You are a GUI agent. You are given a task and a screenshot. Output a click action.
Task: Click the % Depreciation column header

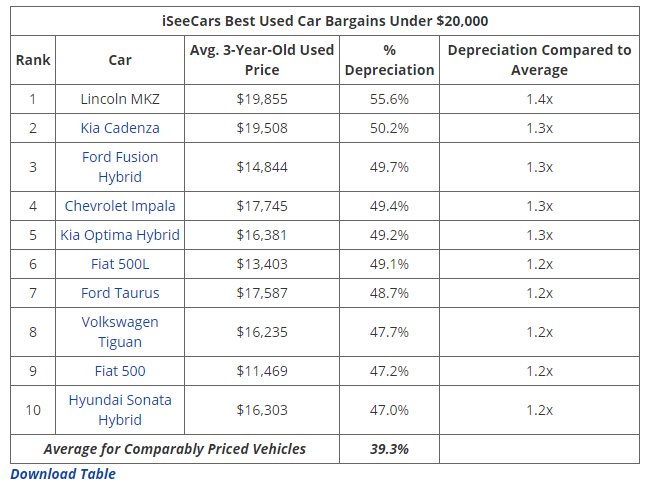click(389, 60)
